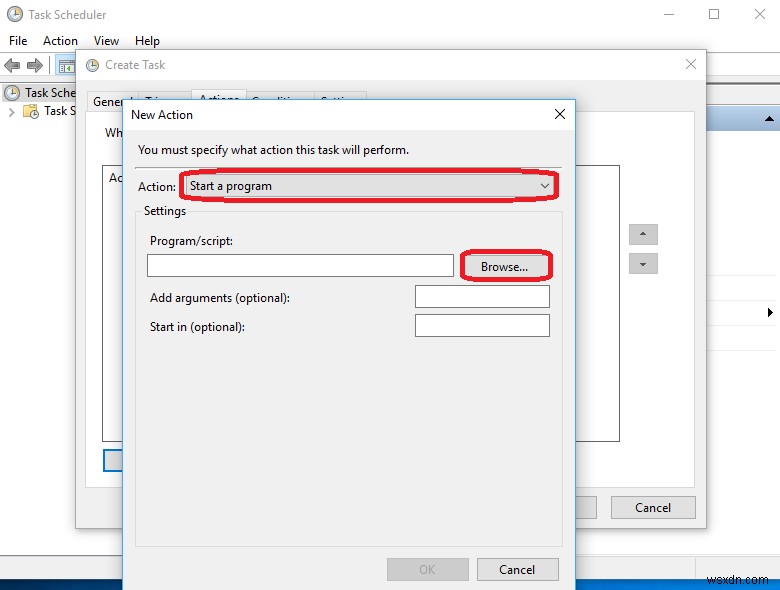Open the Action menu
This screenshot has height=590, width=780.
60,41
